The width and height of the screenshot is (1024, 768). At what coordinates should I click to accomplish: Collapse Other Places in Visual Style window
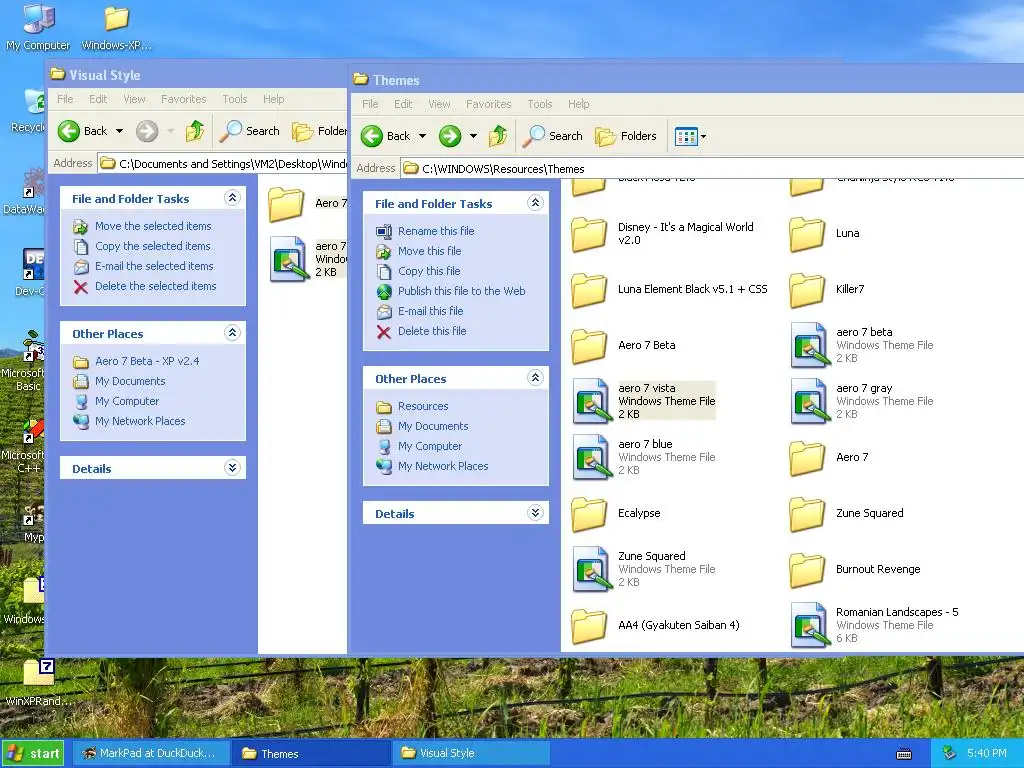click(x=232, y=332)
